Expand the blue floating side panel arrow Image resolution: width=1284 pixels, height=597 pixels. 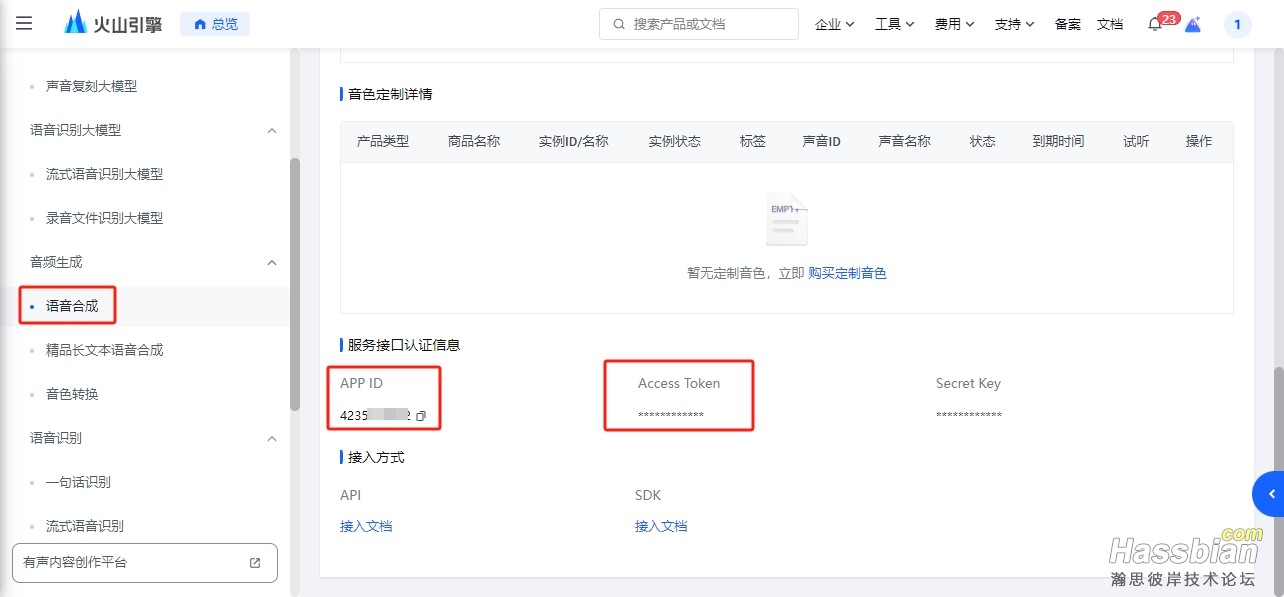[1270, 494]
